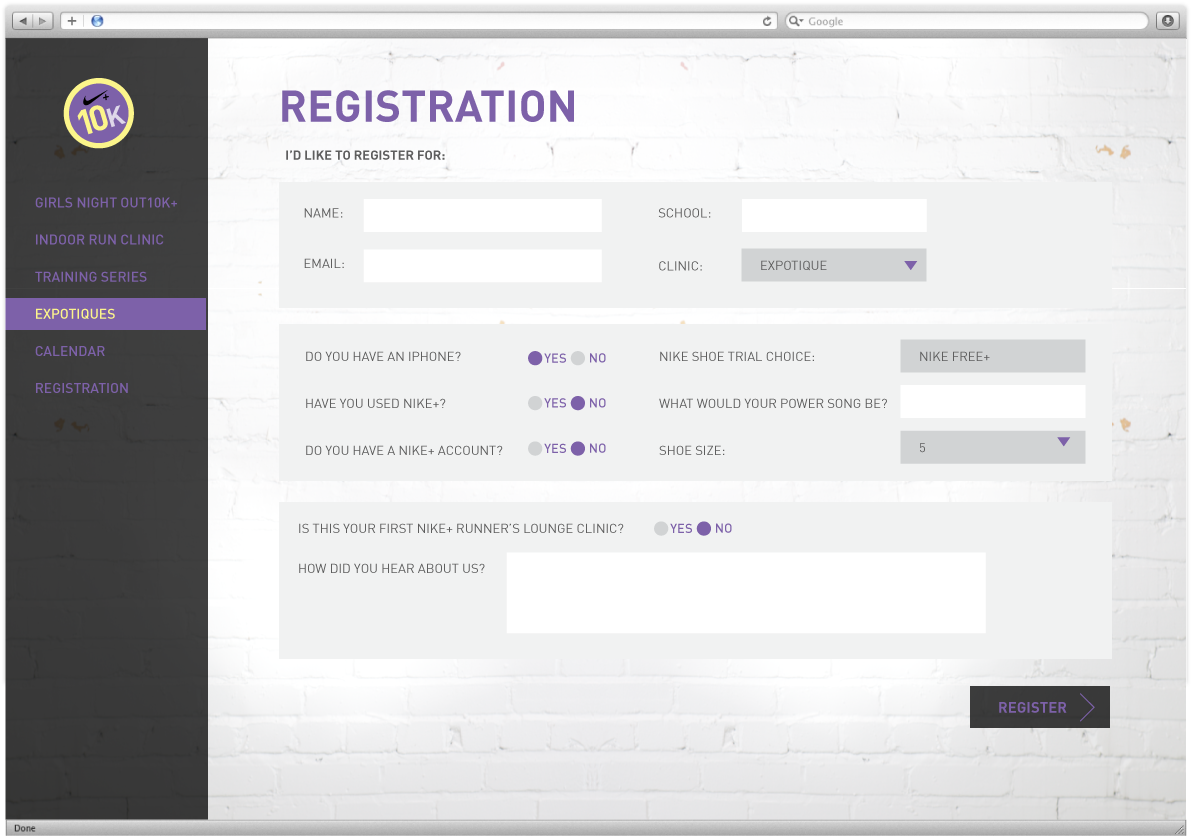Viewport: 1191px width, 836px height.
Task: Click the window resize grip corner
Action: pos(1179,829)
